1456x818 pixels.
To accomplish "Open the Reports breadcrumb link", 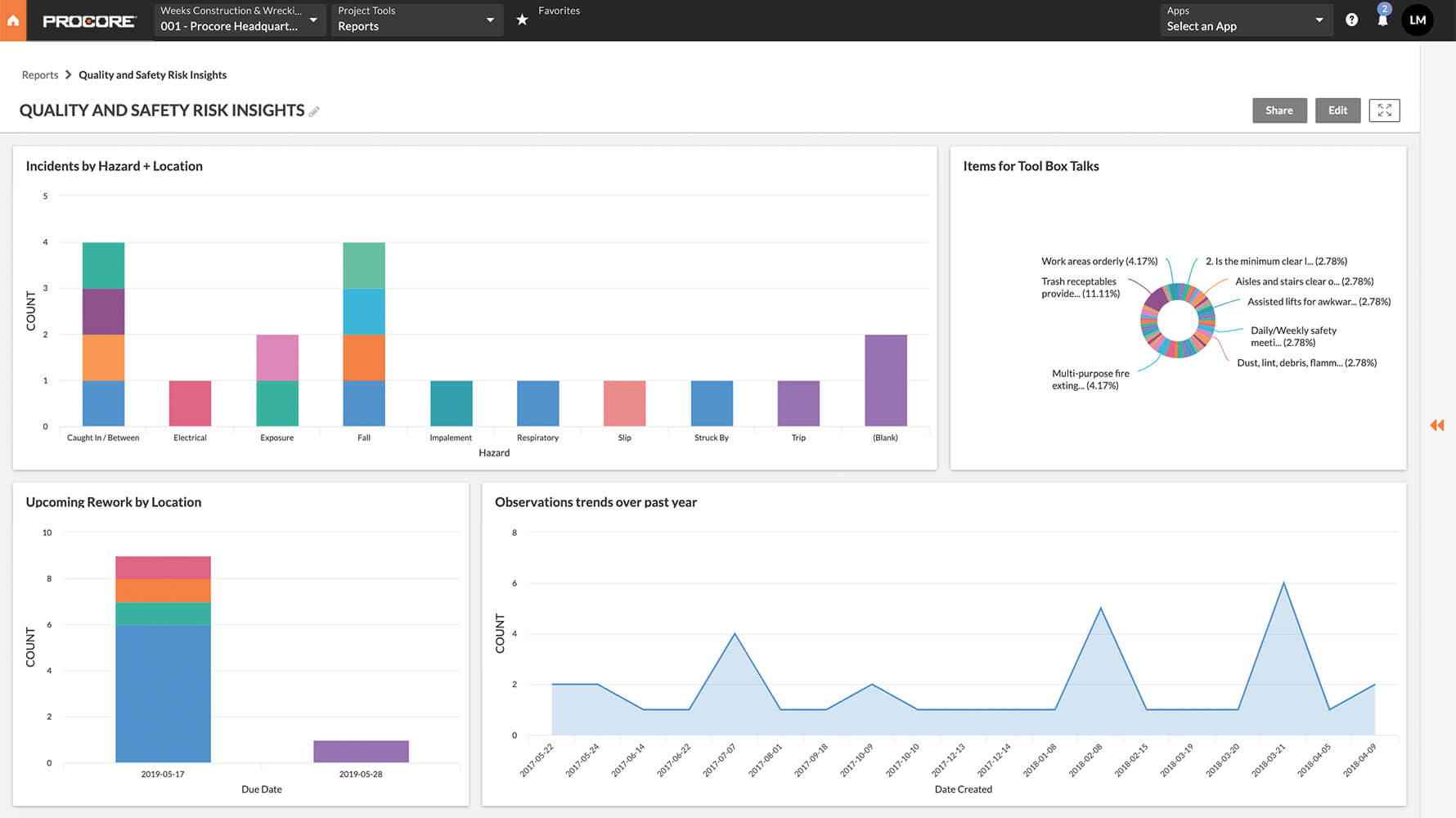I will (40, 74).
